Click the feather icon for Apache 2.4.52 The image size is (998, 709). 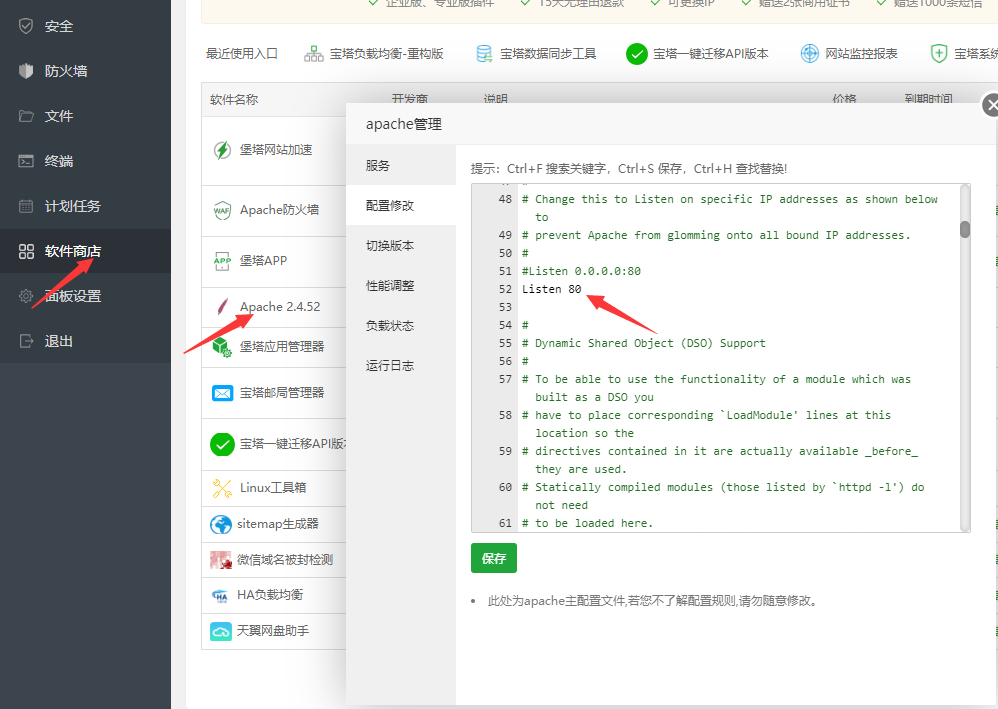tap(222, 307)
